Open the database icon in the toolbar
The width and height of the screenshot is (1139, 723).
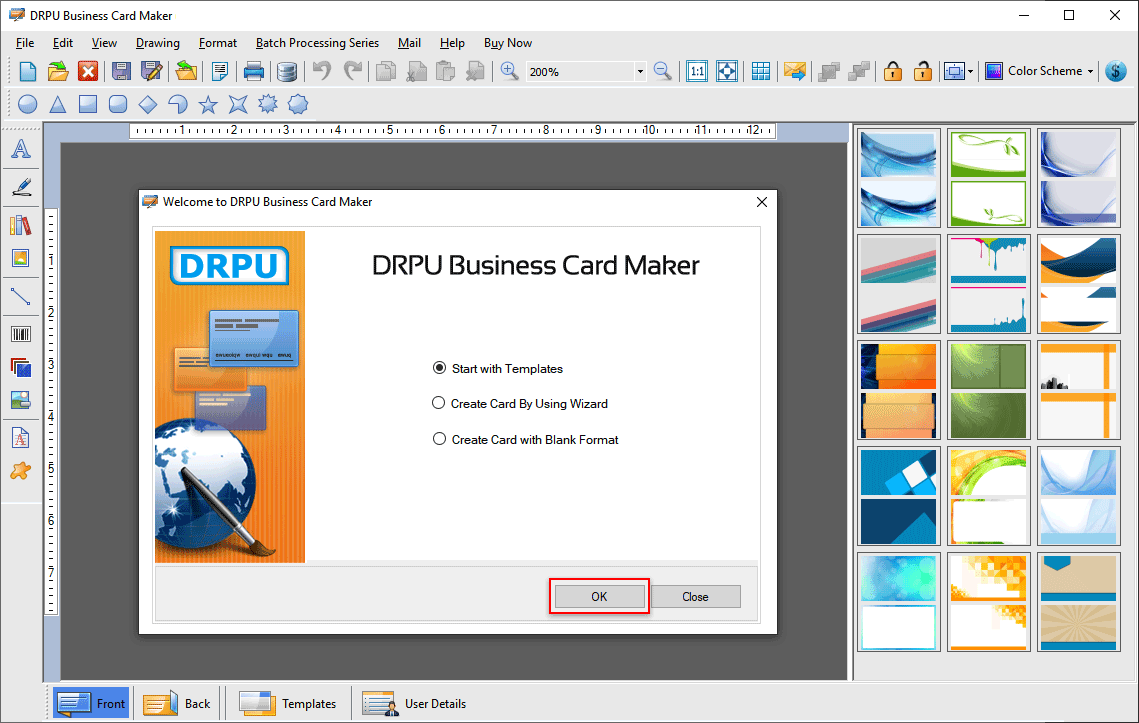287,71
